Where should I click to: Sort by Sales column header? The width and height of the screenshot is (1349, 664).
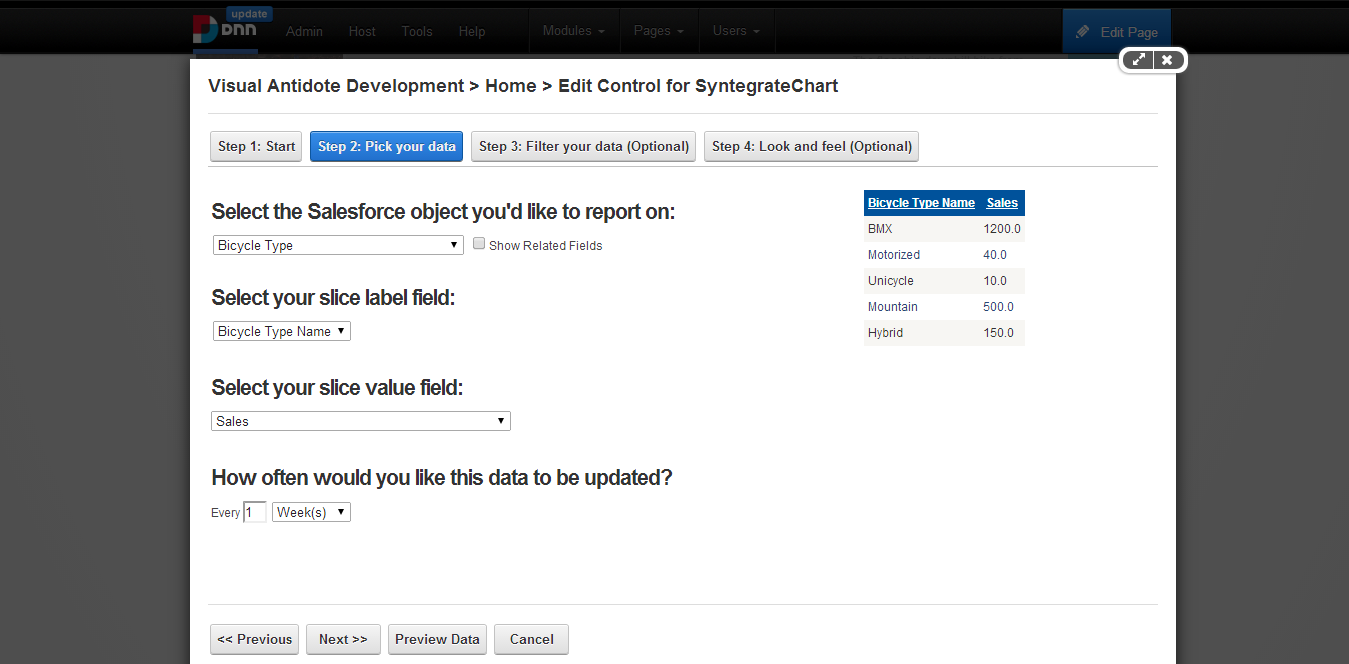tap(1002, 203)
